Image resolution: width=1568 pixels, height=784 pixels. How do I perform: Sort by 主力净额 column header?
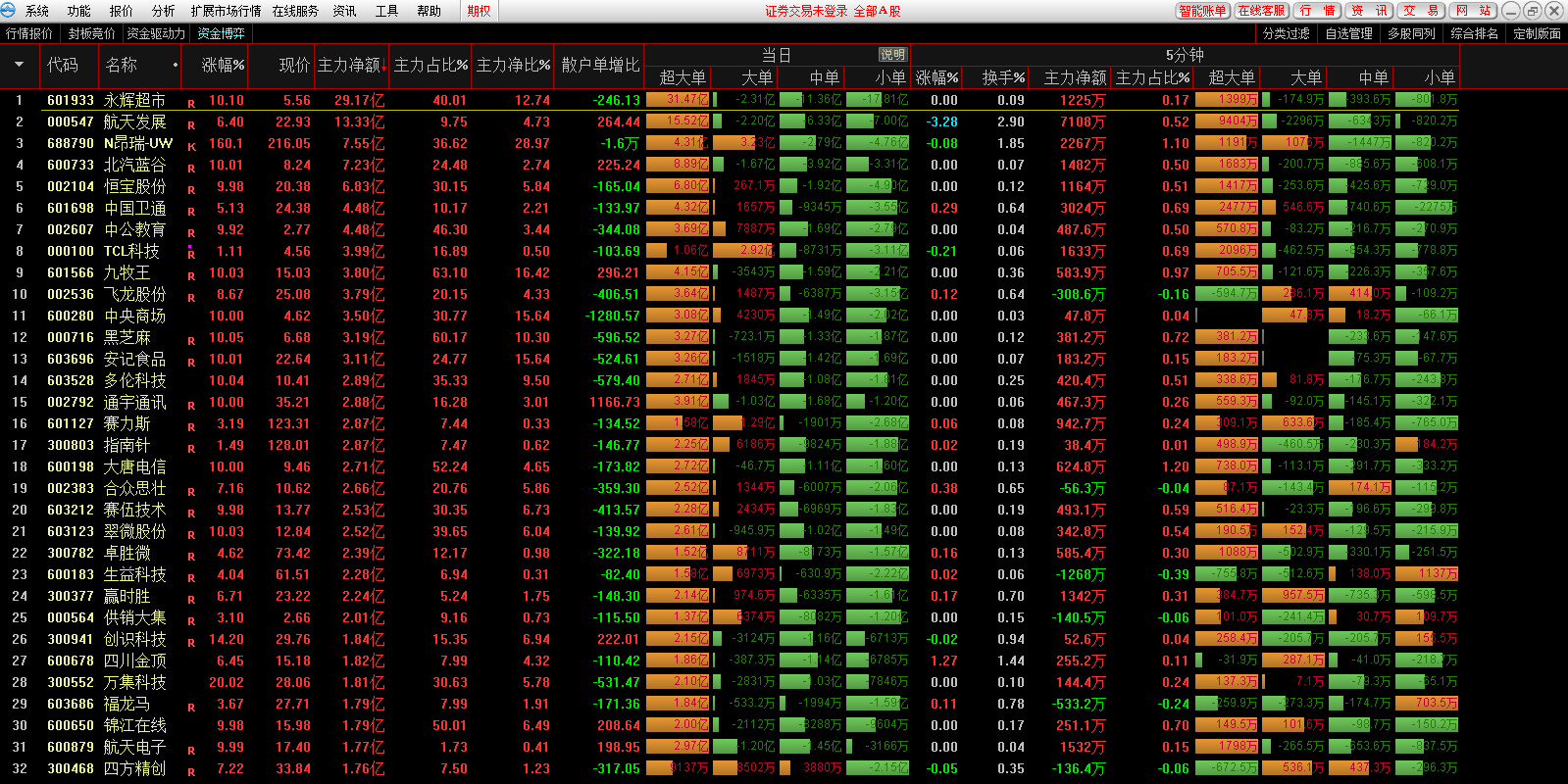349,66
